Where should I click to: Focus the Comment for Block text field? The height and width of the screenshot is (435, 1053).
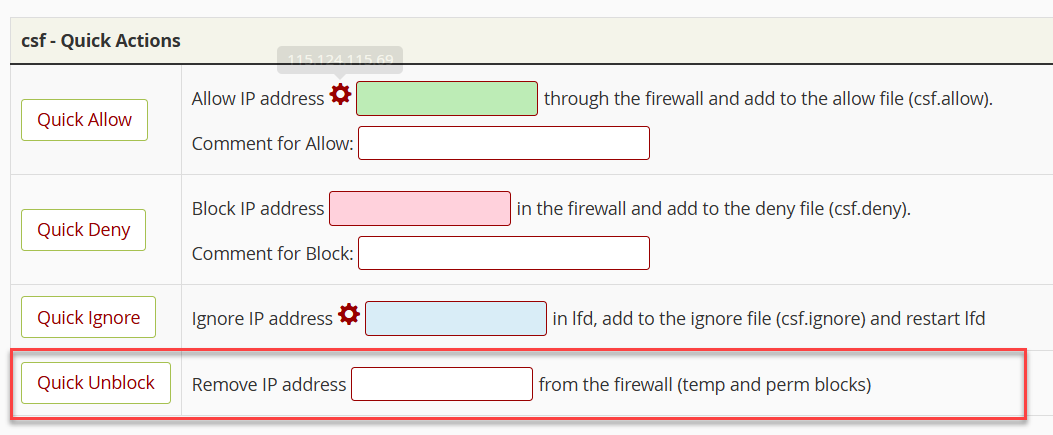click(504, 253)
